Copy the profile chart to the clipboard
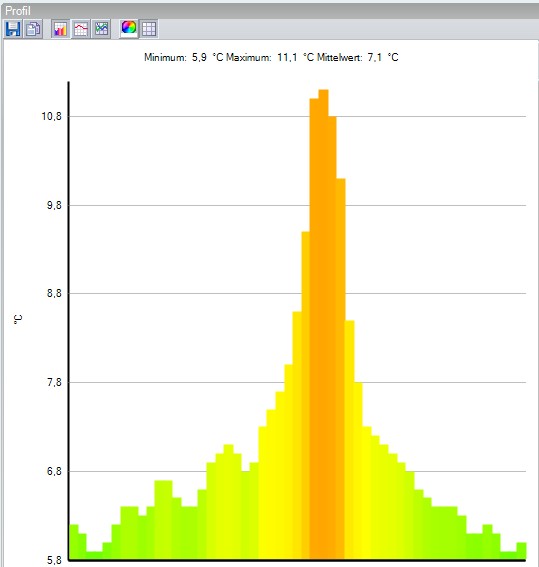This screenshot has width=539, height=567. [x=33, y=29]
